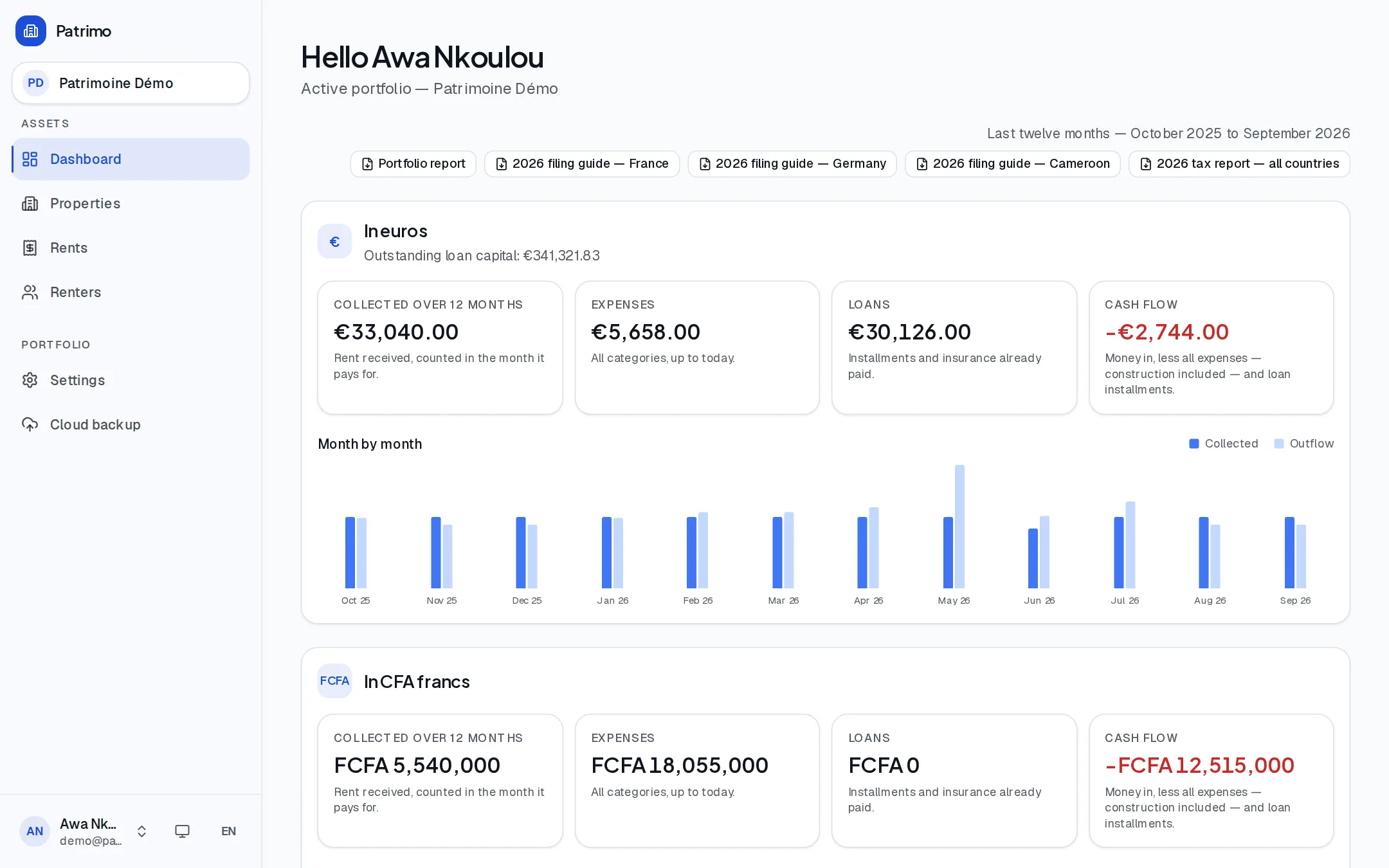Screen dimensions: 1389x868
Task: Open Cloud backup page
Action: 131,424
